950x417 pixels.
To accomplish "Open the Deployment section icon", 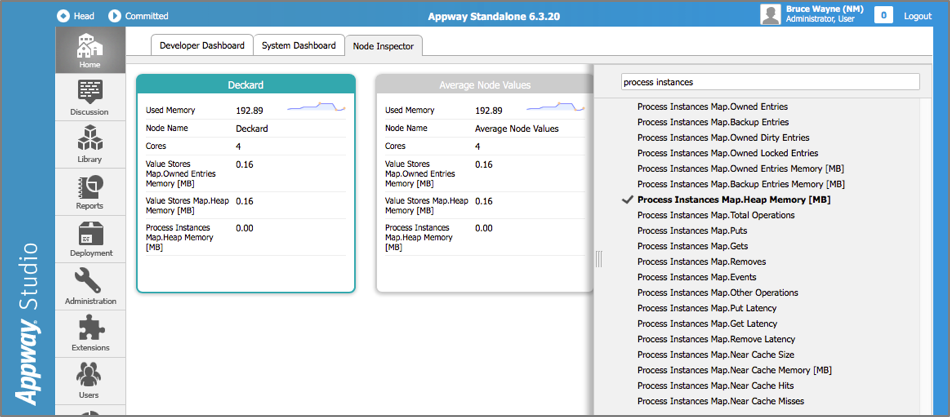I will 90,235.
